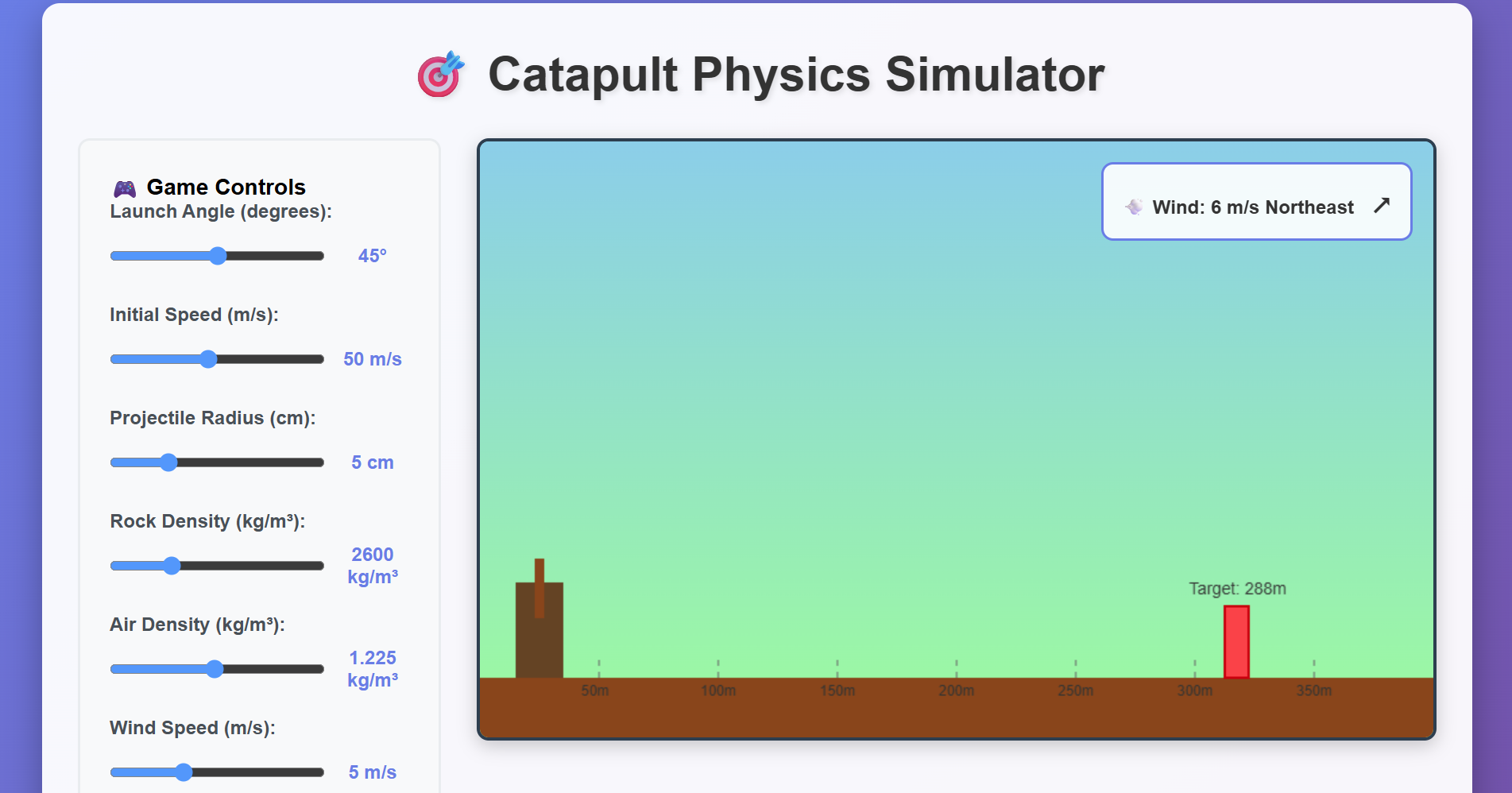Click the Launch Angle slider handle

[218, 256]
